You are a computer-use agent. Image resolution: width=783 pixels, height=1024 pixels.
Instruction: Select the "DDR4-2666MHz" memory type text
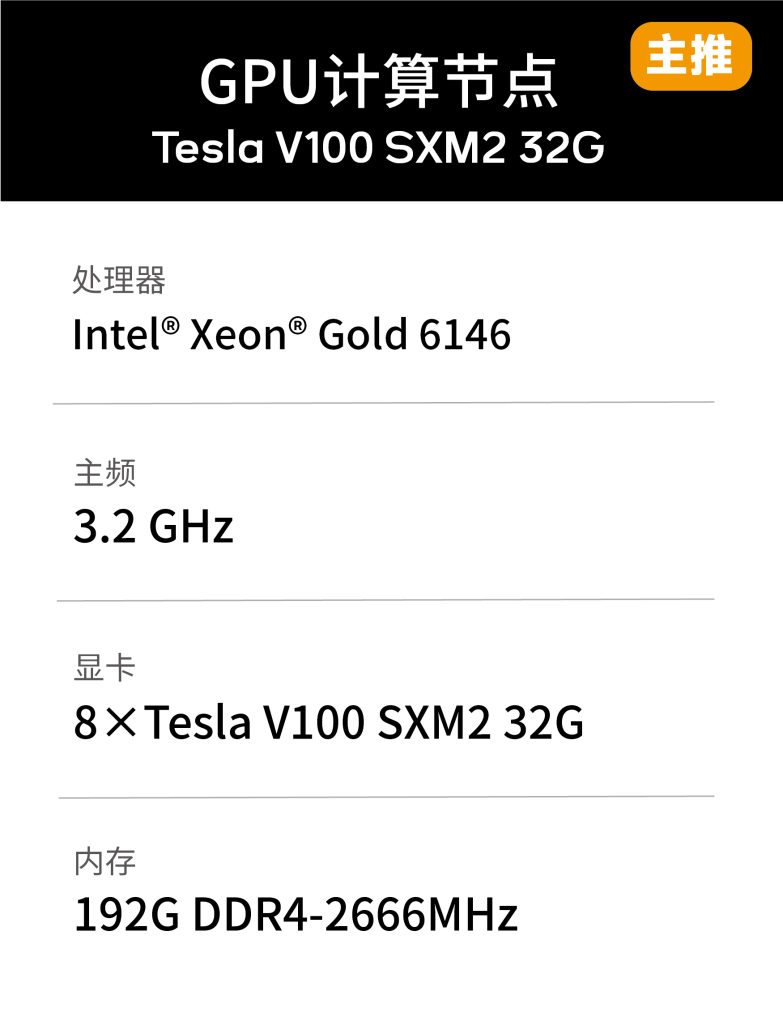pyautogui.click(x=355, y=916)
